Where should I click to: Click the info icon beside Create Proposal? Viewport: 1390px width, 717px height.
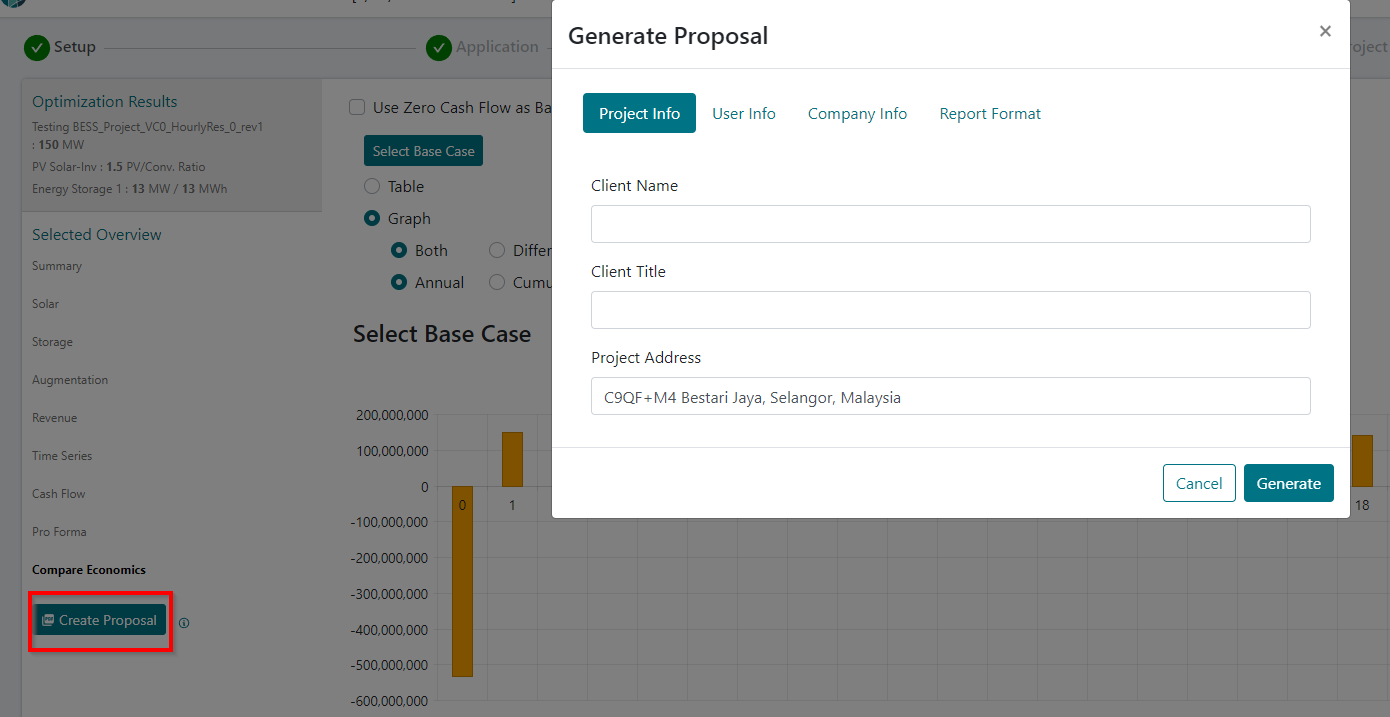[x=184, y=623]
